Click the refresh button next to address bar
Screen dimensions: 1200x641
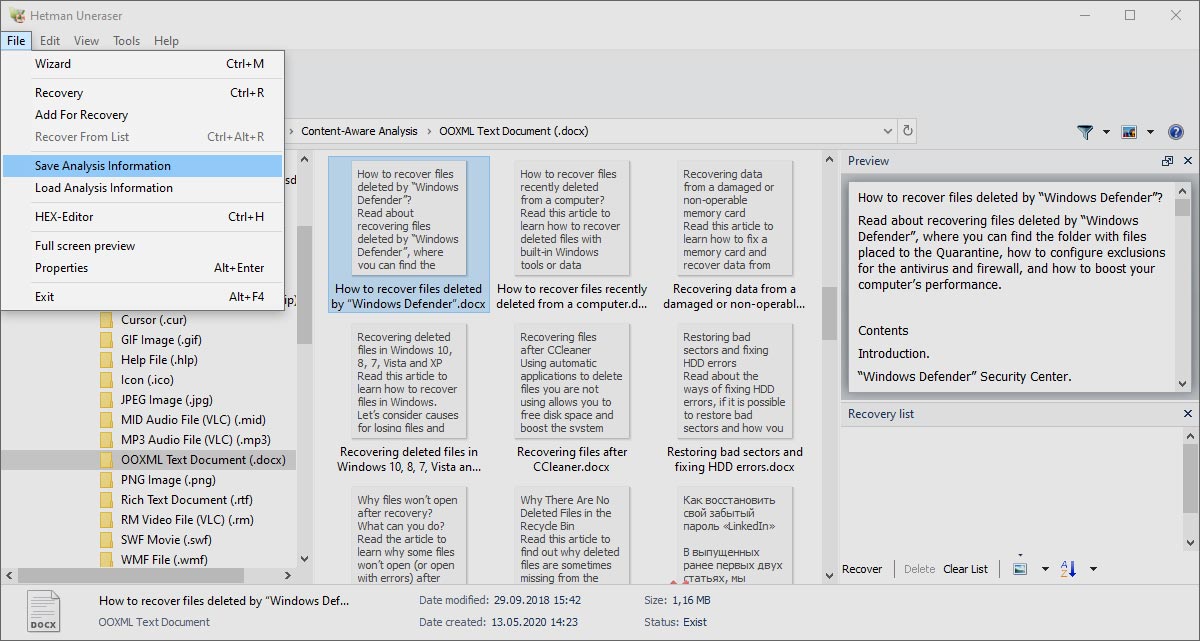(x=908, y=131)
